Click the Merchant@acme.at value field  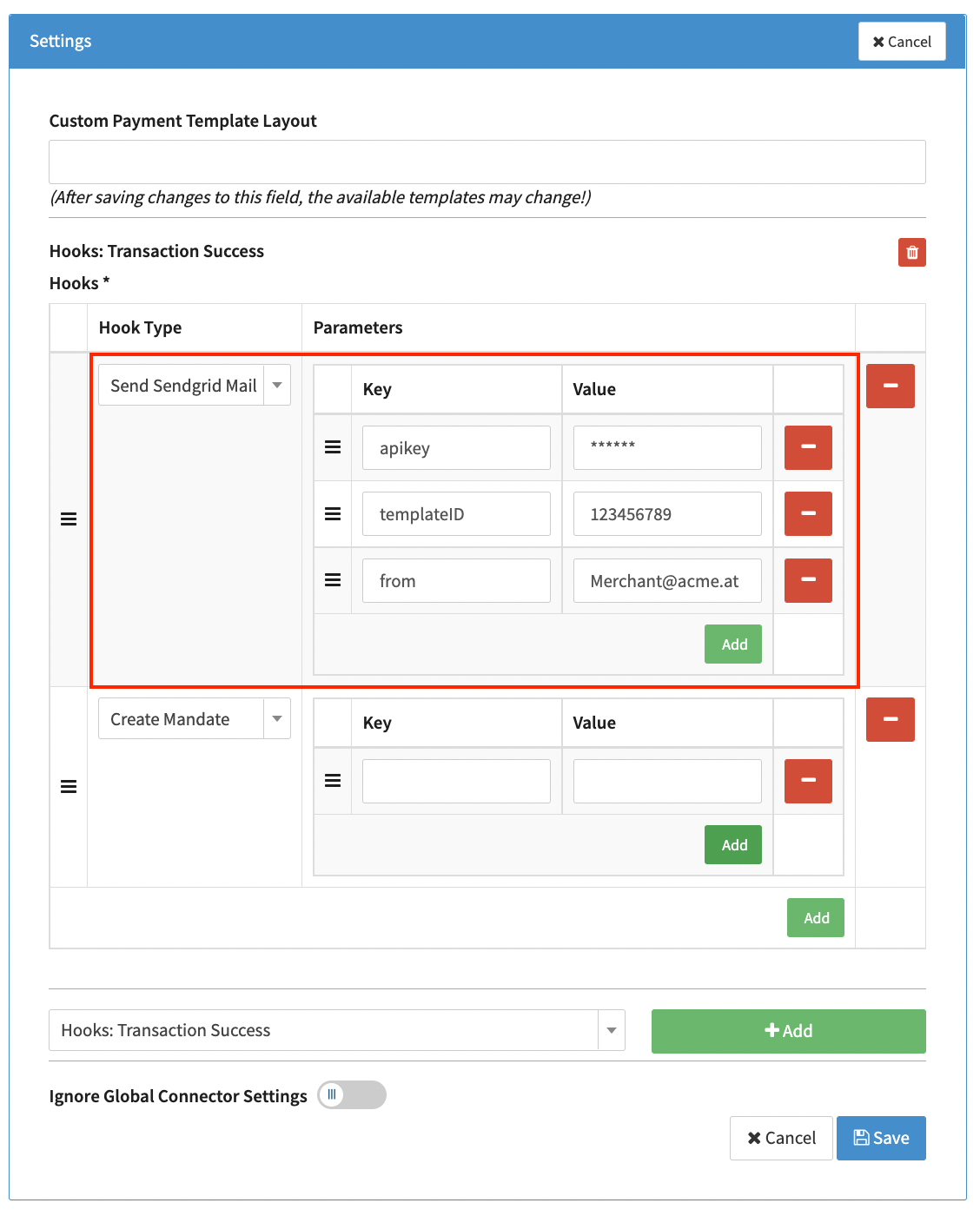point(666,581)
